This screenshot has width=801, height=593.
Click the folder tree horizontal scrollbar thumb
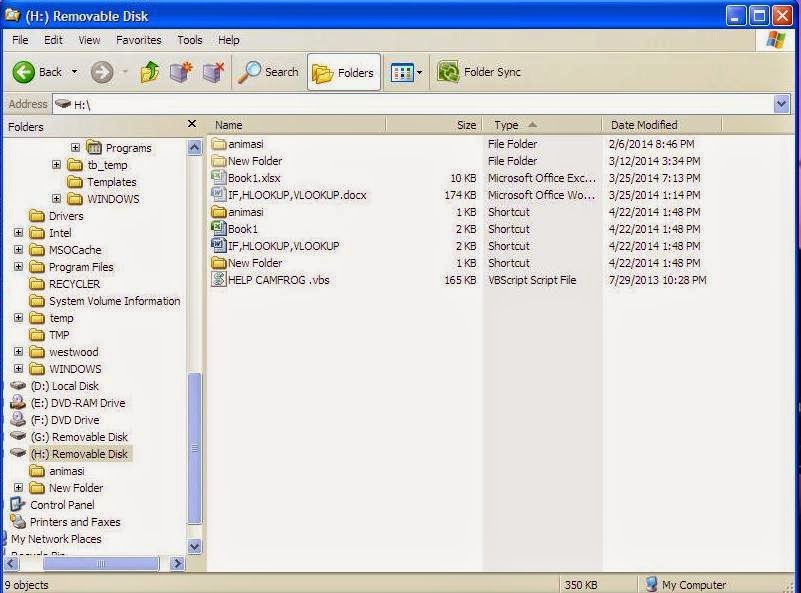pos(101,563)
